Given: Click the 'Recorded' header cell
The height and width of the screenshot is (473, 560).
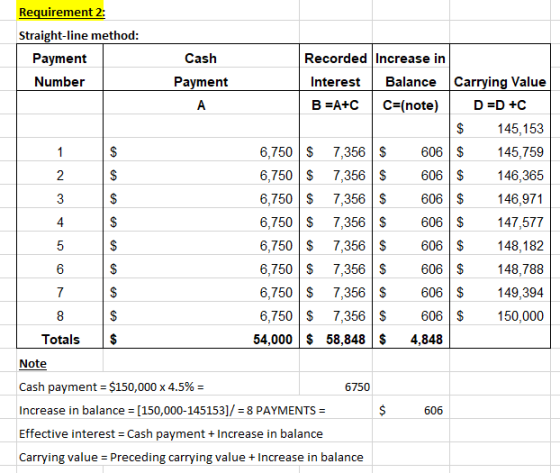Looking at the screenshot, I should (335, 58).
